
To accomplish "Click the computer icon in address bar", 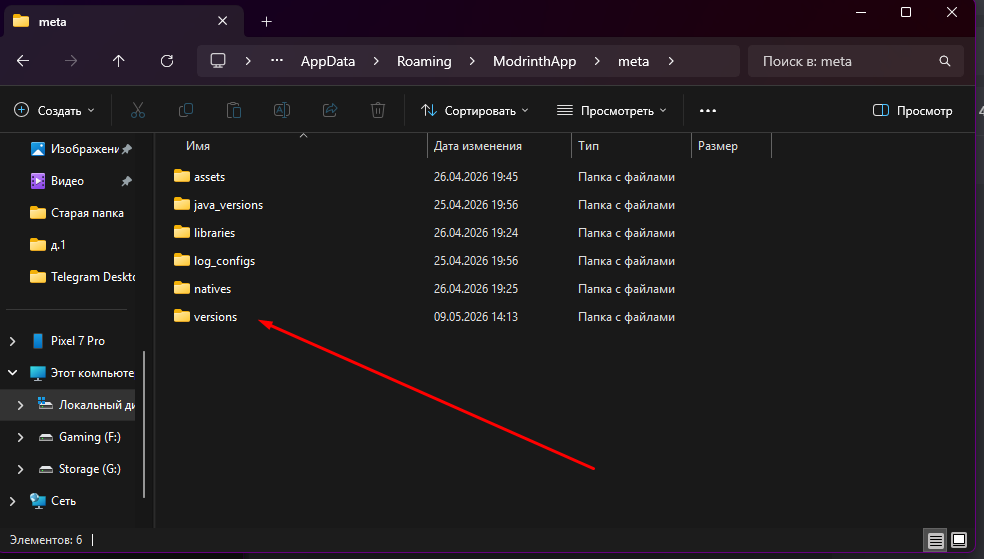I will [218, 61].
